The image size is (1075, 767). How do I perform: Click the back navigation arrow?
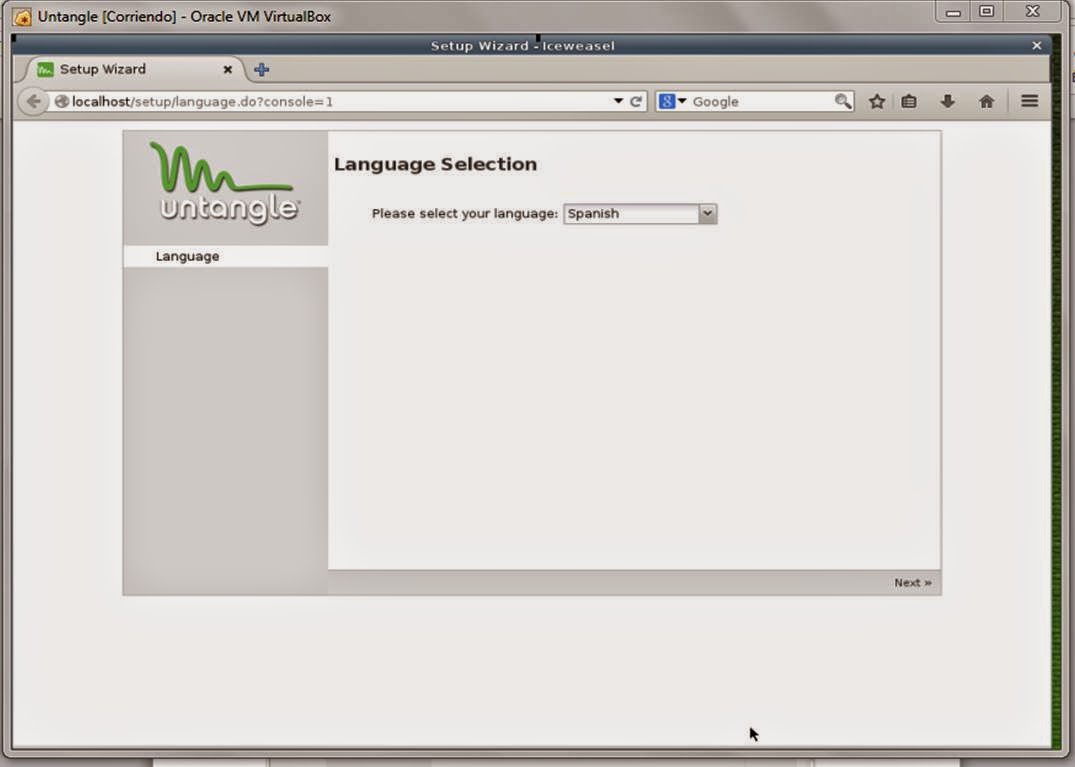click(x=31, y=101)
